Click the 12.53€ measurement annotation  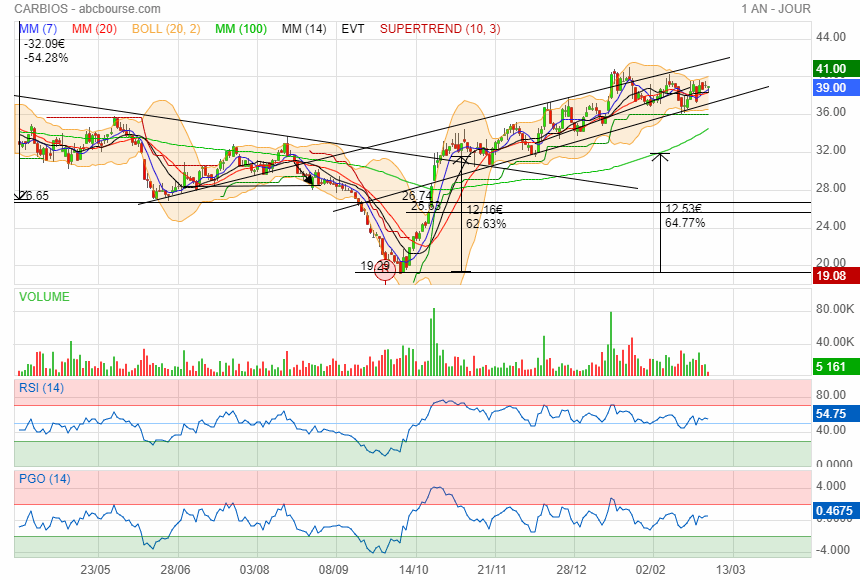tap(683, 209)
